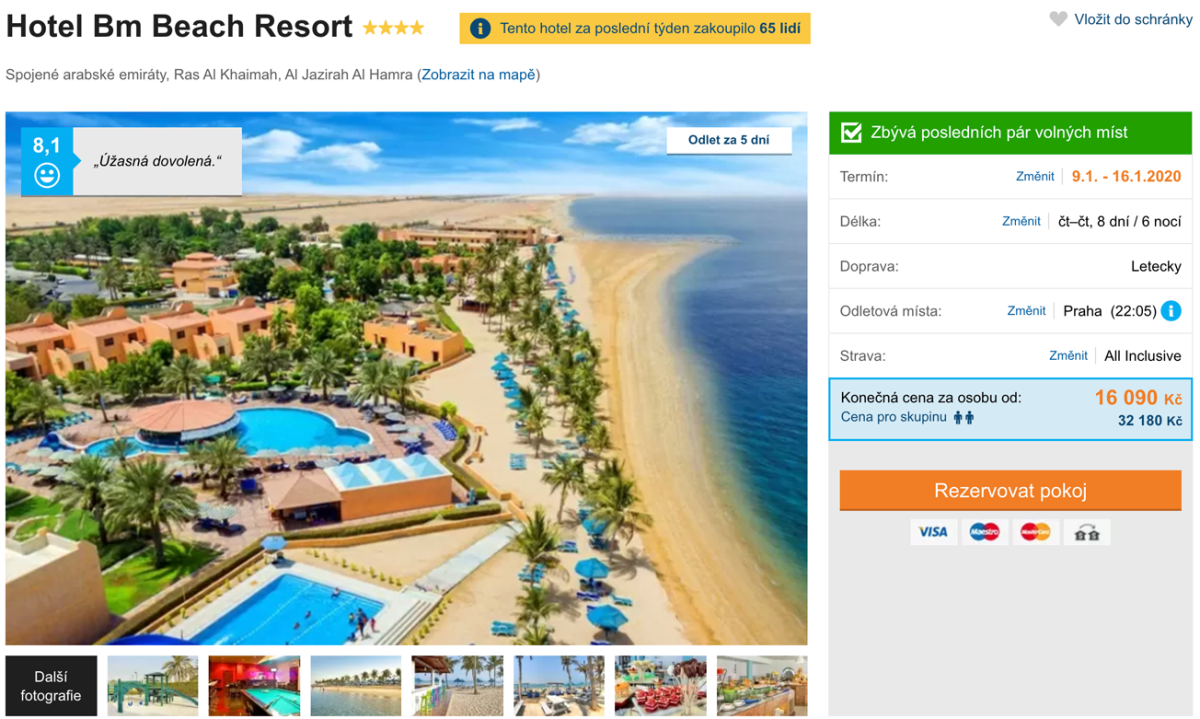Change the Odletová místa departure
Image resolution: width=1200 pixels, height=719 pixels.
point(1026,311)
